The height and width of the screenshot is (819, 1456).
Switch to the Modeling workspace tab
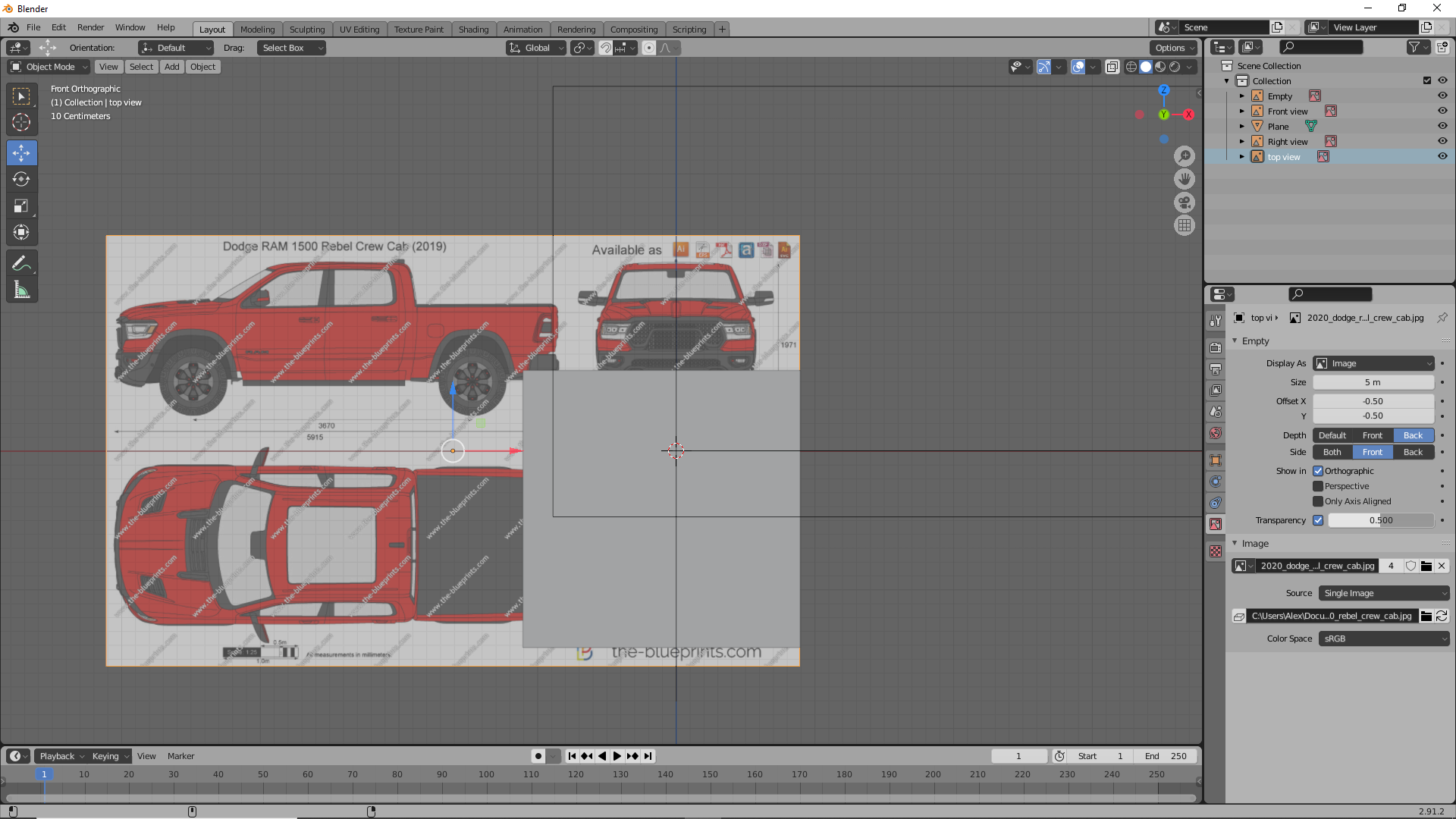coord(257,30)
